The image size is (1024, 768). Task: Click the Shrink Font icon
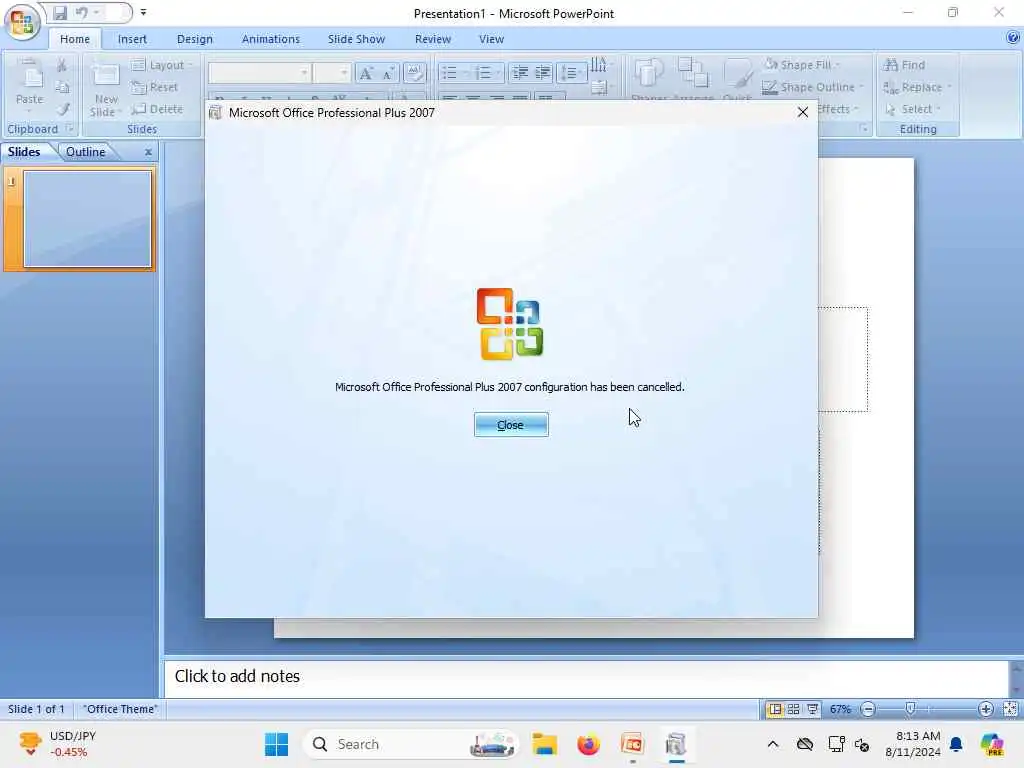388,72
